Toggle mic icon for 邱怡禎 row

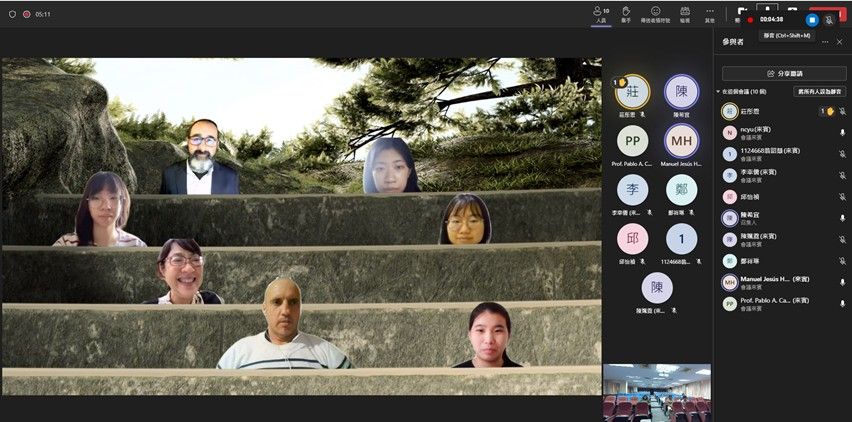pyautogui.click(x=842, y=197)
